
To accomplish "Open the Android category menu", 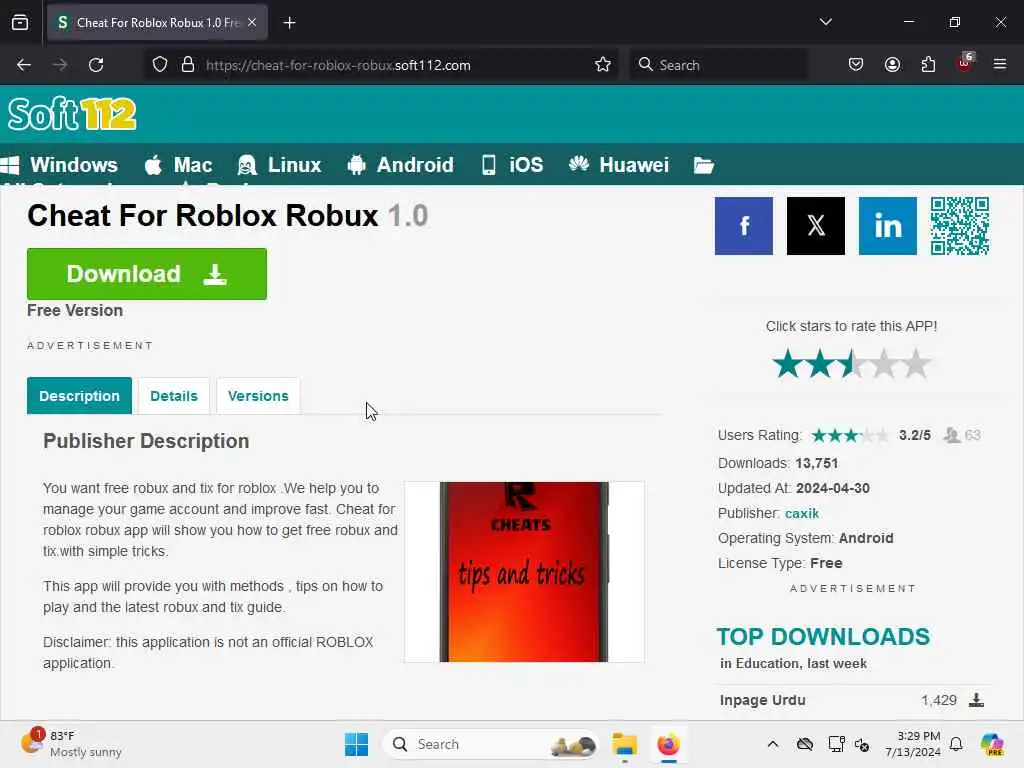I will (400, 165).
